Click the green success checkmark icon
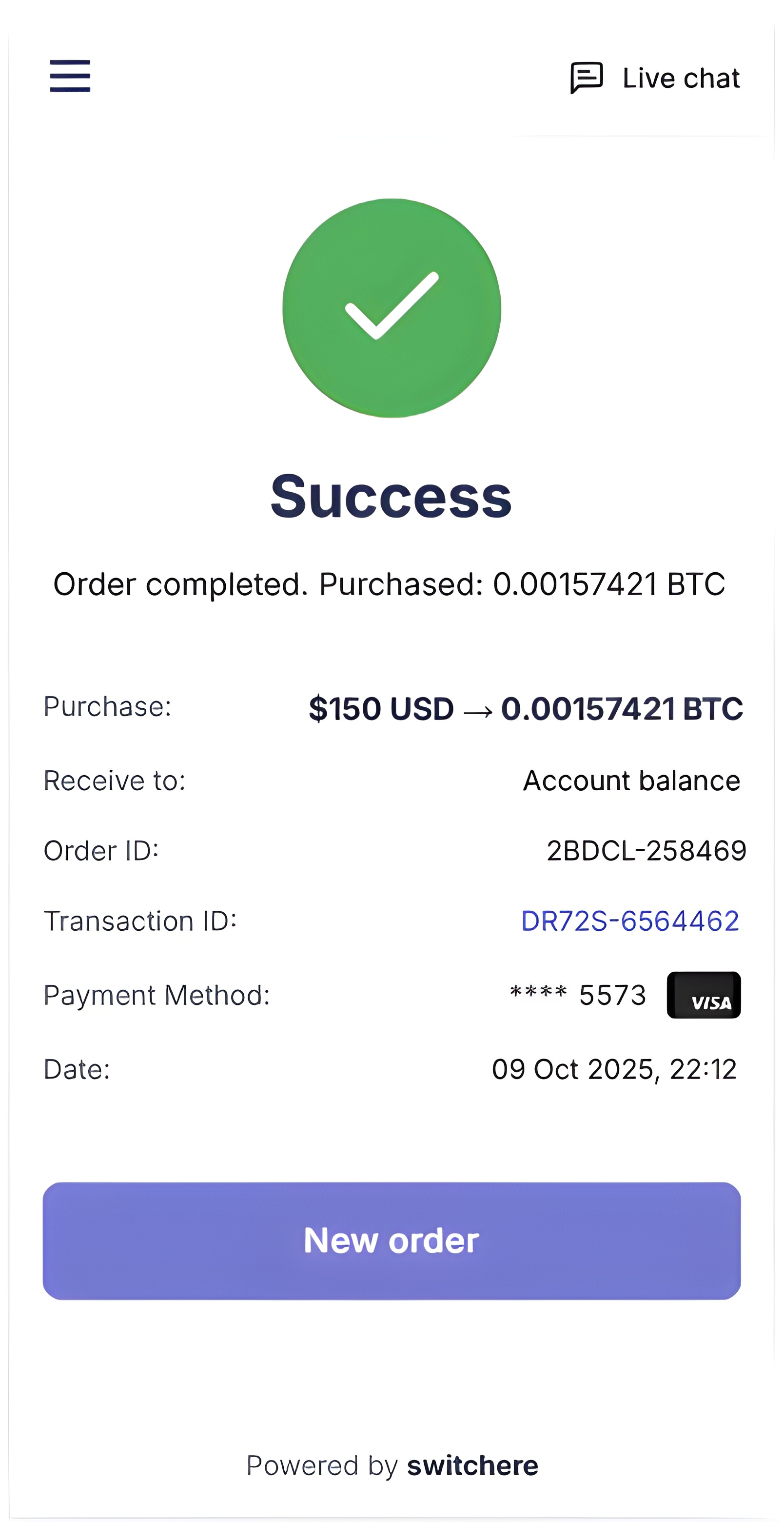This screenshot has width=784, height=1522. pos(392,308)
